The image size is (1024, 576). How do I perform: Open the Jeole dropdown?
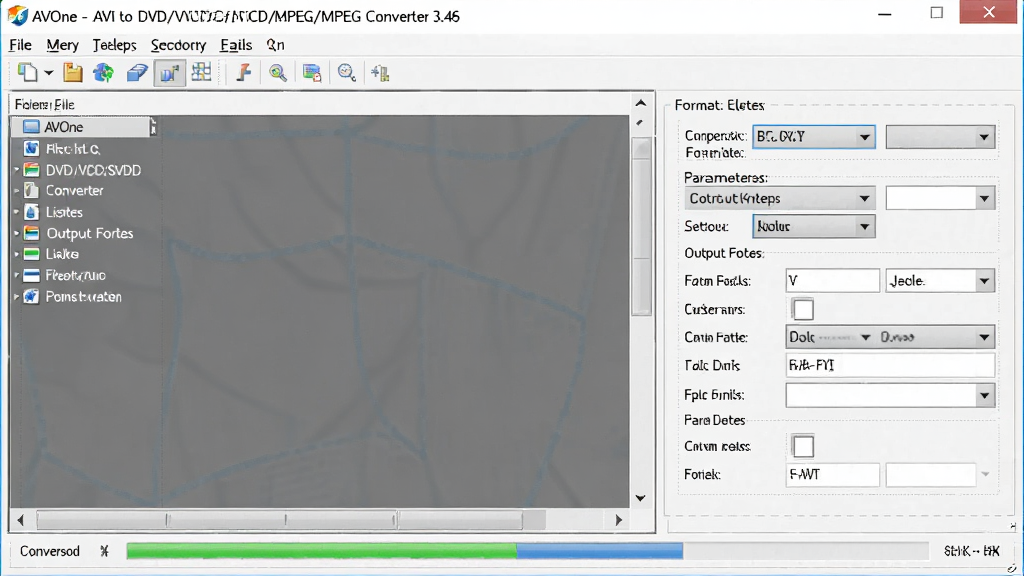tap(940, 281)
